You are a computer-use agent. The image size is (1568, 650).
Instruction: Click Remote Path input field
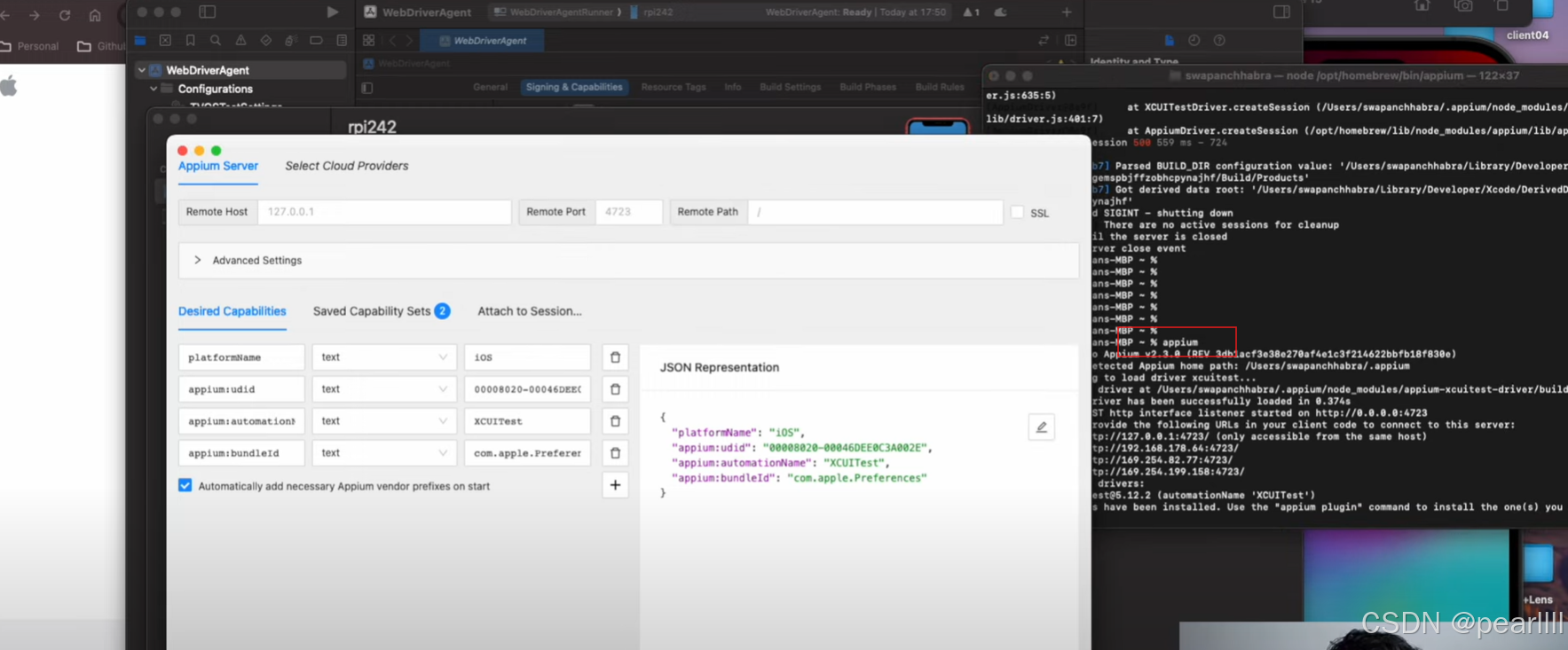[875, 212]
